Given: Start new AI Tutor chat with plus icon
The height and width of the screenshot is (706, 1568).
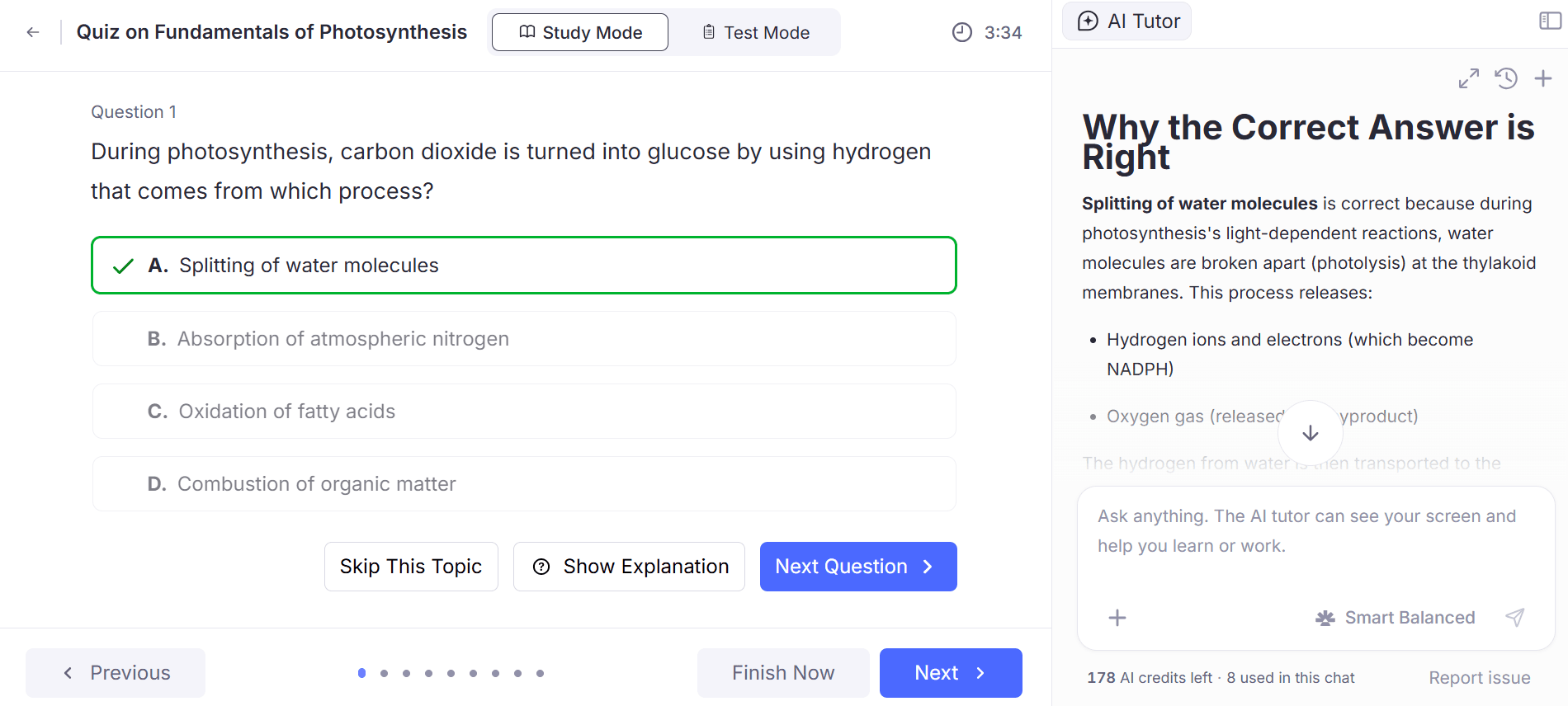Looking at the screenshot, I should (x=1543, y=78).
